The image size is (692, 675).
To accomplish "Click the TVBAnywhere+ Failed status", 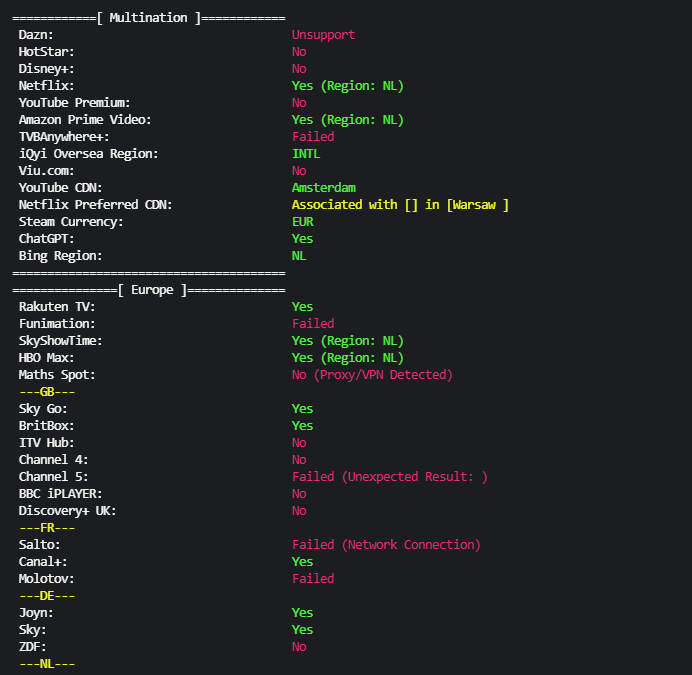I will (313, 137).
